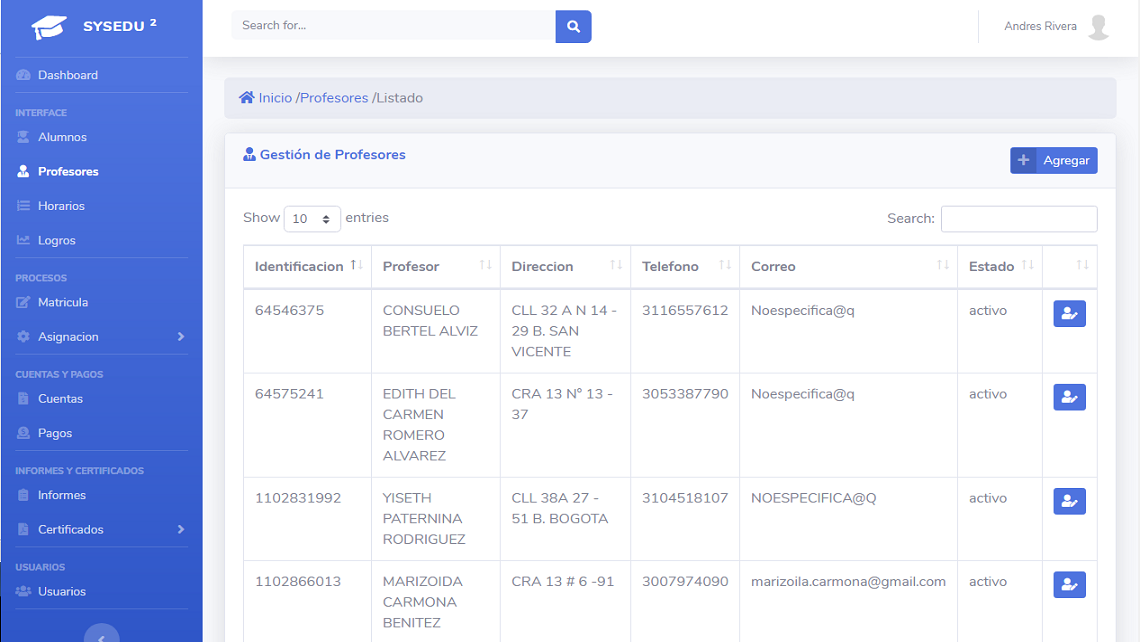Edit professor YISETH PATERNINA RODRIGUEZ
The height and width of the screenshot is (642, 1140).
(1069, 501)
